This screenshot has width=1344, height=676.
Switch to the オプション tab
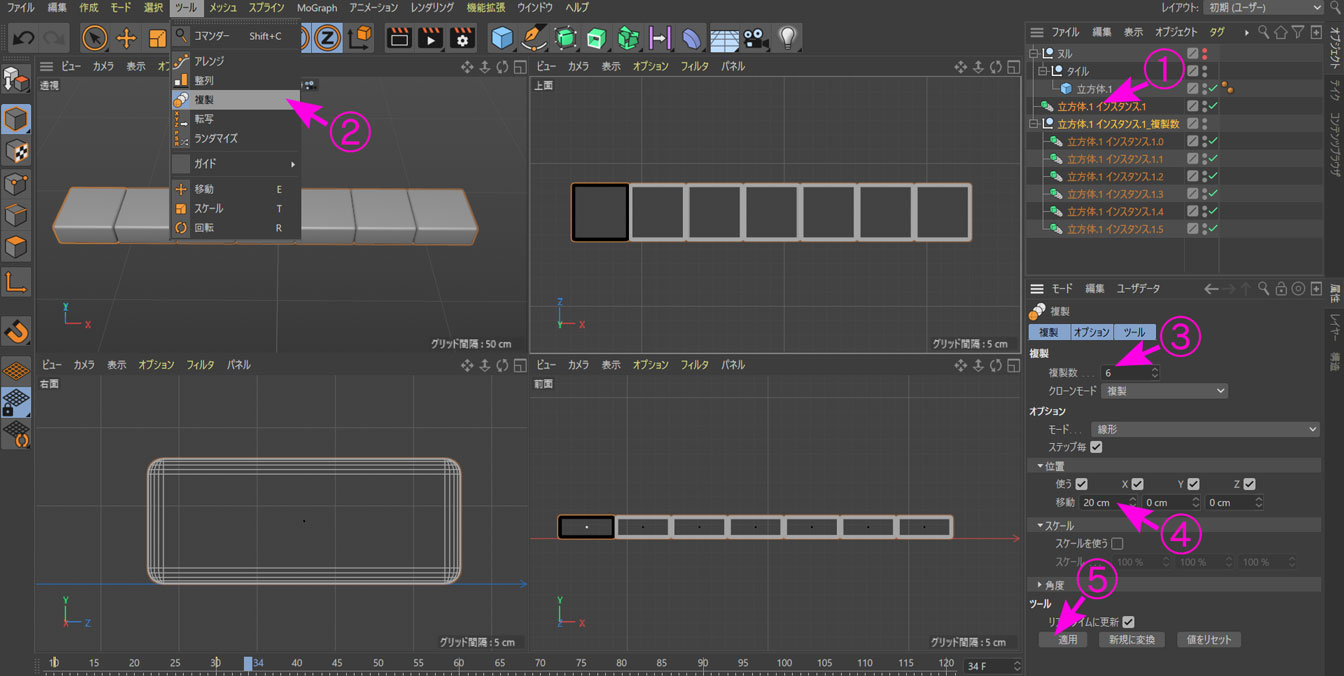point(1090,332)
